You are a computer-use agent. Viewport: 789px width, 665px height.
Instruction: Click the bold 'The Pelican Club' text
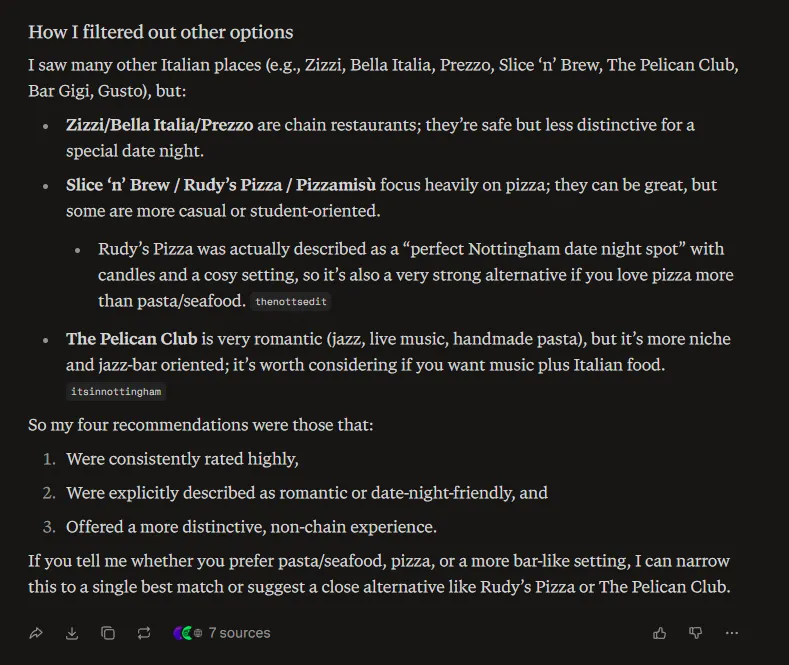tap(131, 339)
